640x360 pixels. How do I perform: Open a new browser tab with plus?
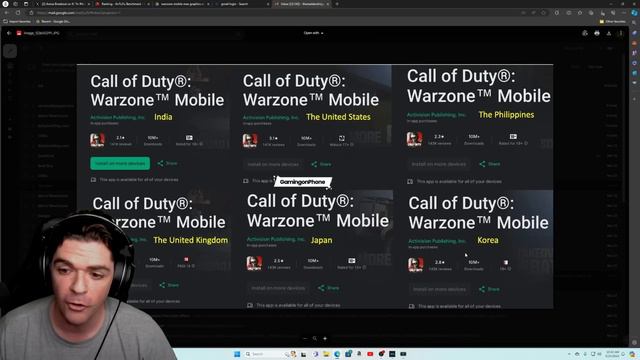pos(337,4)
